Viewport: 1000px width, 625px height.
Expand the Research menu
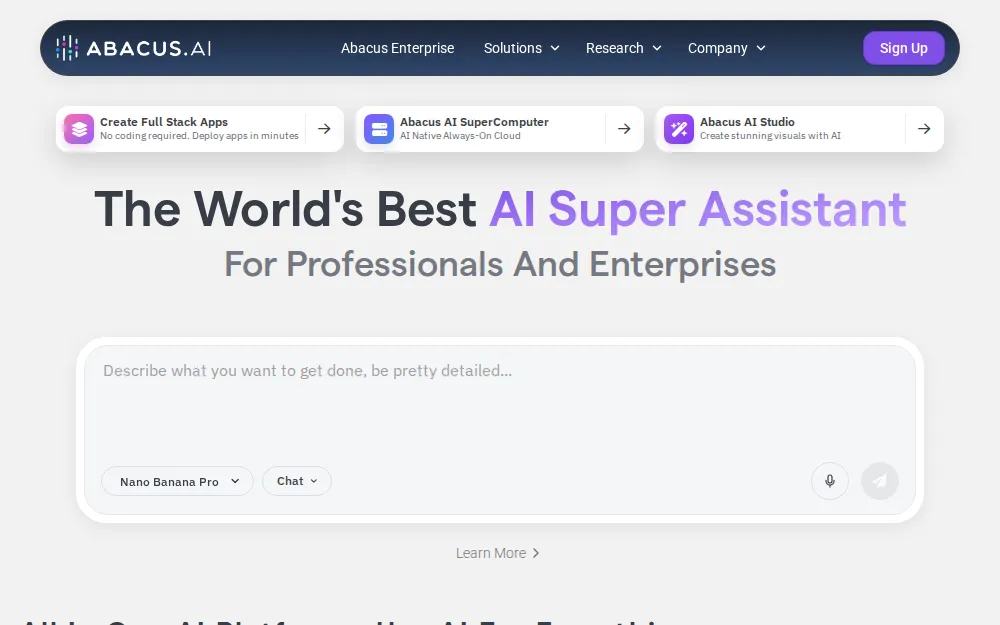(x=623, y=48)
